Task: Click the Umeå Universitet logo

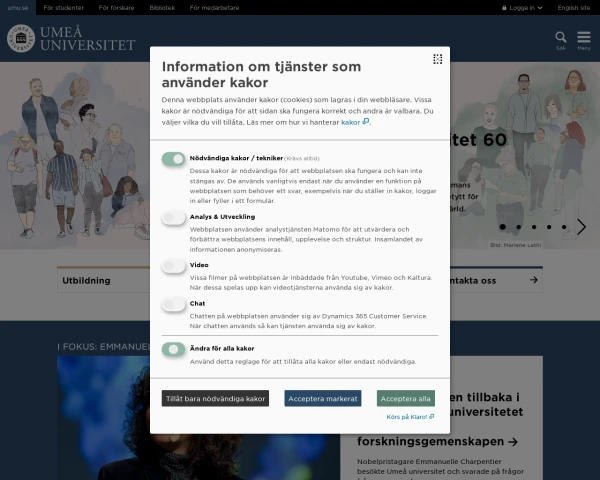Action: coord(71,38)
